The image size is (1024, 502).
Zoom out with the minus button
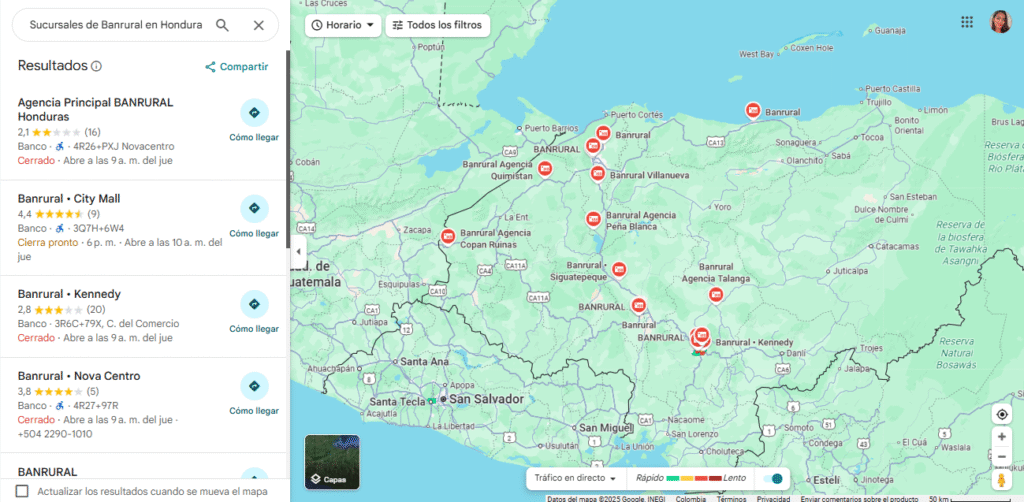(1002, 457)
